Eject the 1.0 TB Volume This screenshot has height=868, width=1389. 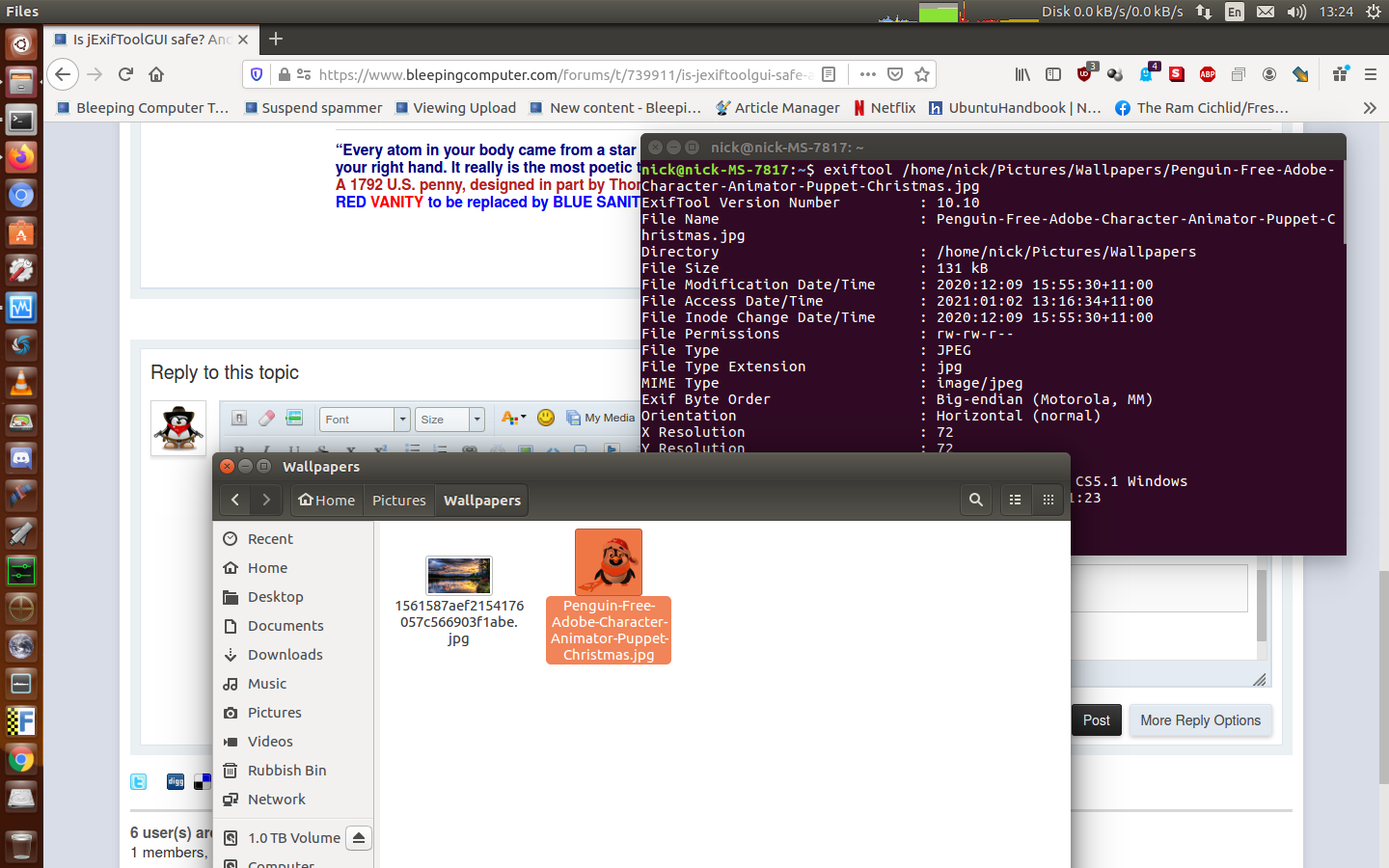click(x=358, y=838)
